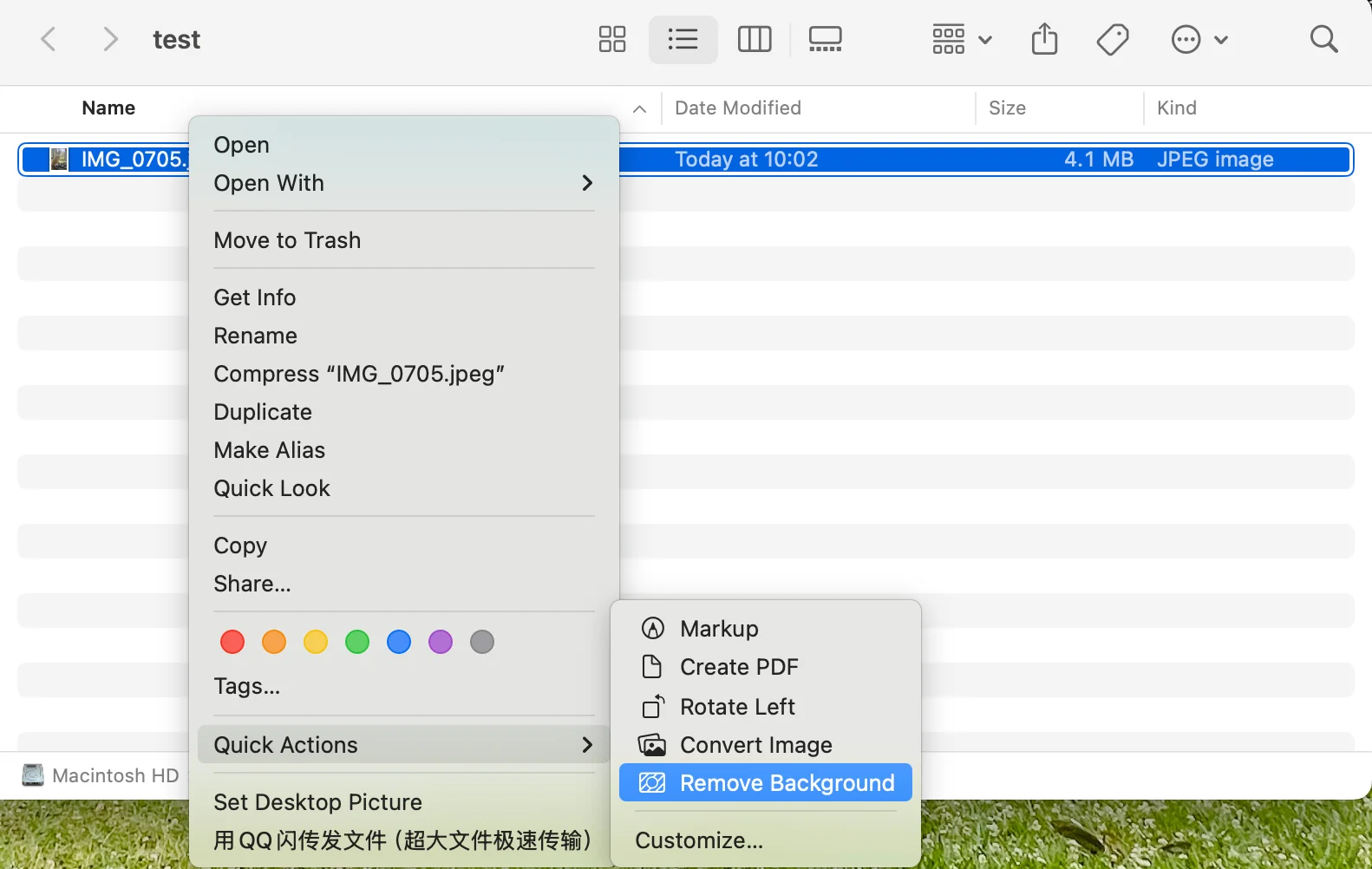Screen dimensions: 1372x869
Task: Click the "JPEG image" kind cell
Action: [1215, 160]
